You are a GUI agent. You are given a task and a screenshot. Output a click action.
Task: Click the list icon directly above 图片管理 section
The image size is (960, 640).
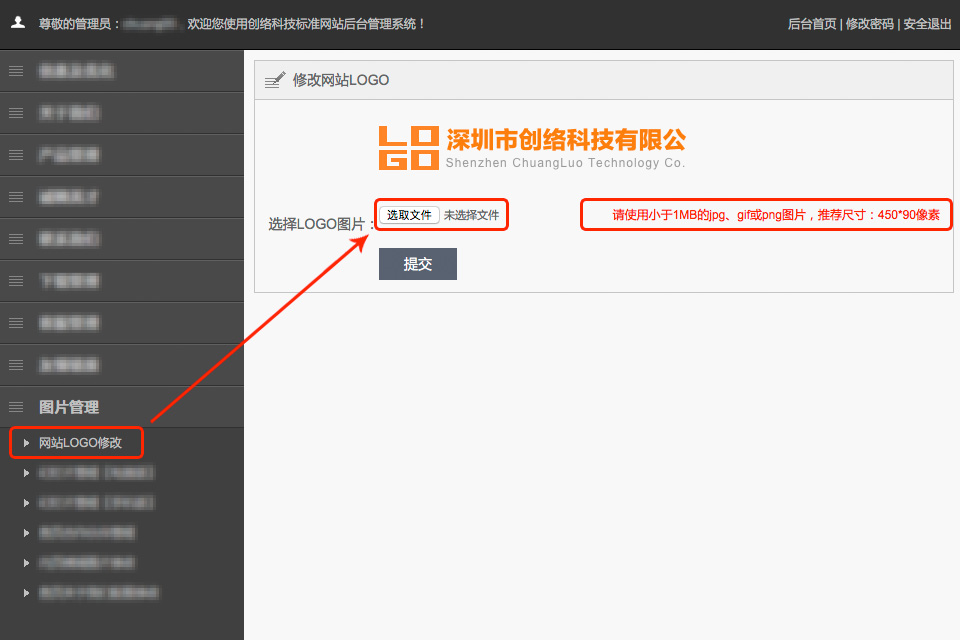pos(15,365)
